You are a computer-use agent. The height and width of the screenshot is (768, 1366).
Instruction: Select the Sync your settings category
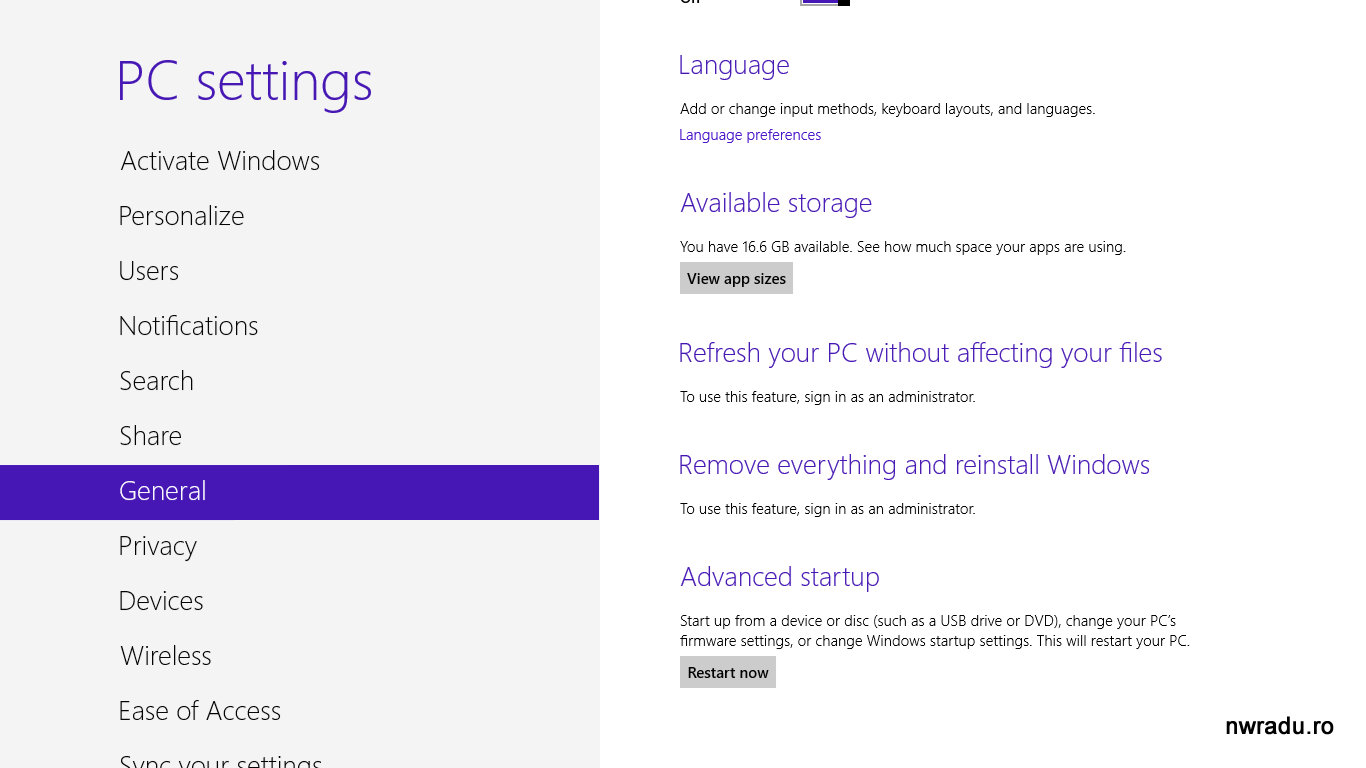point(220,760)
